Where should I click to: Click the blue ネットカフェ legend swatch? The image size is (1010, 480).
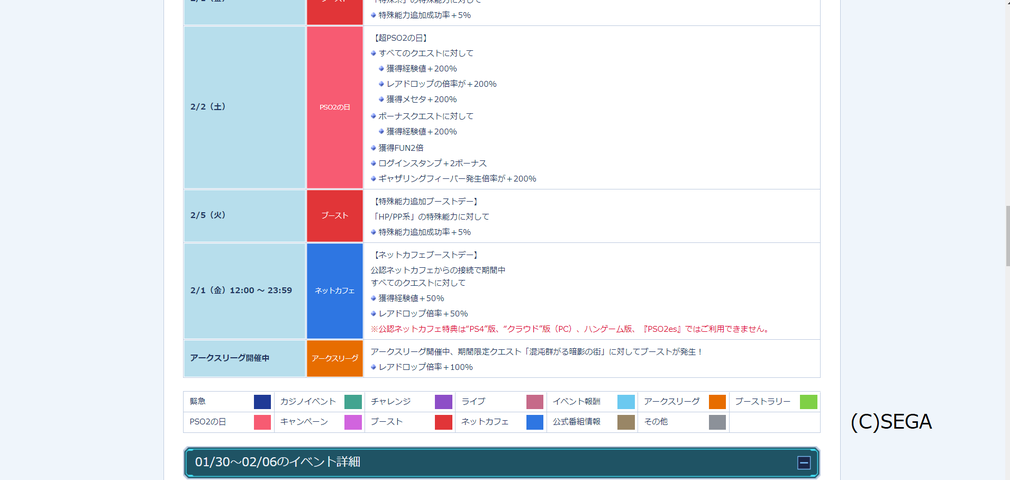pos(535,423)
